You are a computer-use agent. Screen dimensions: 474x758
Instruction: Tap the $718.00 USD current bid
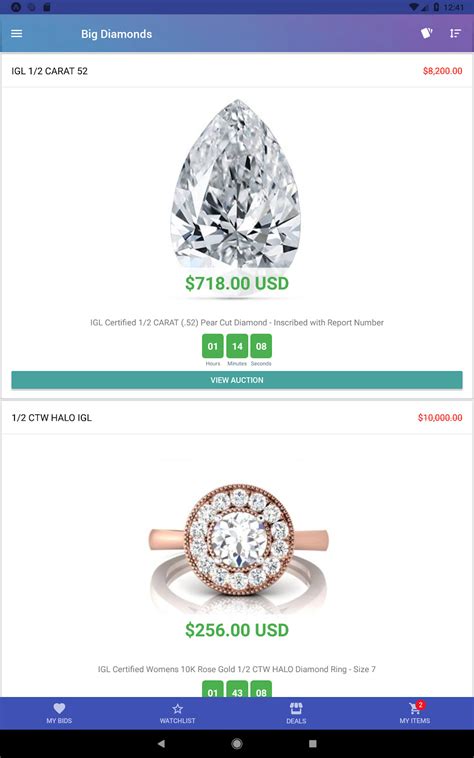click(x=237, y=283)
